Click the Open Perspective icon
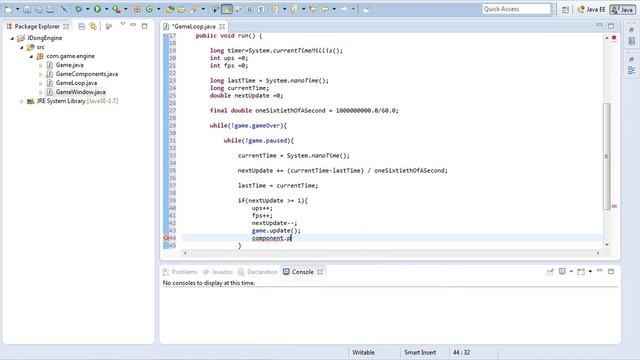Image resolution: width=640 pixels, height=360 pixels. pos(565,9)
